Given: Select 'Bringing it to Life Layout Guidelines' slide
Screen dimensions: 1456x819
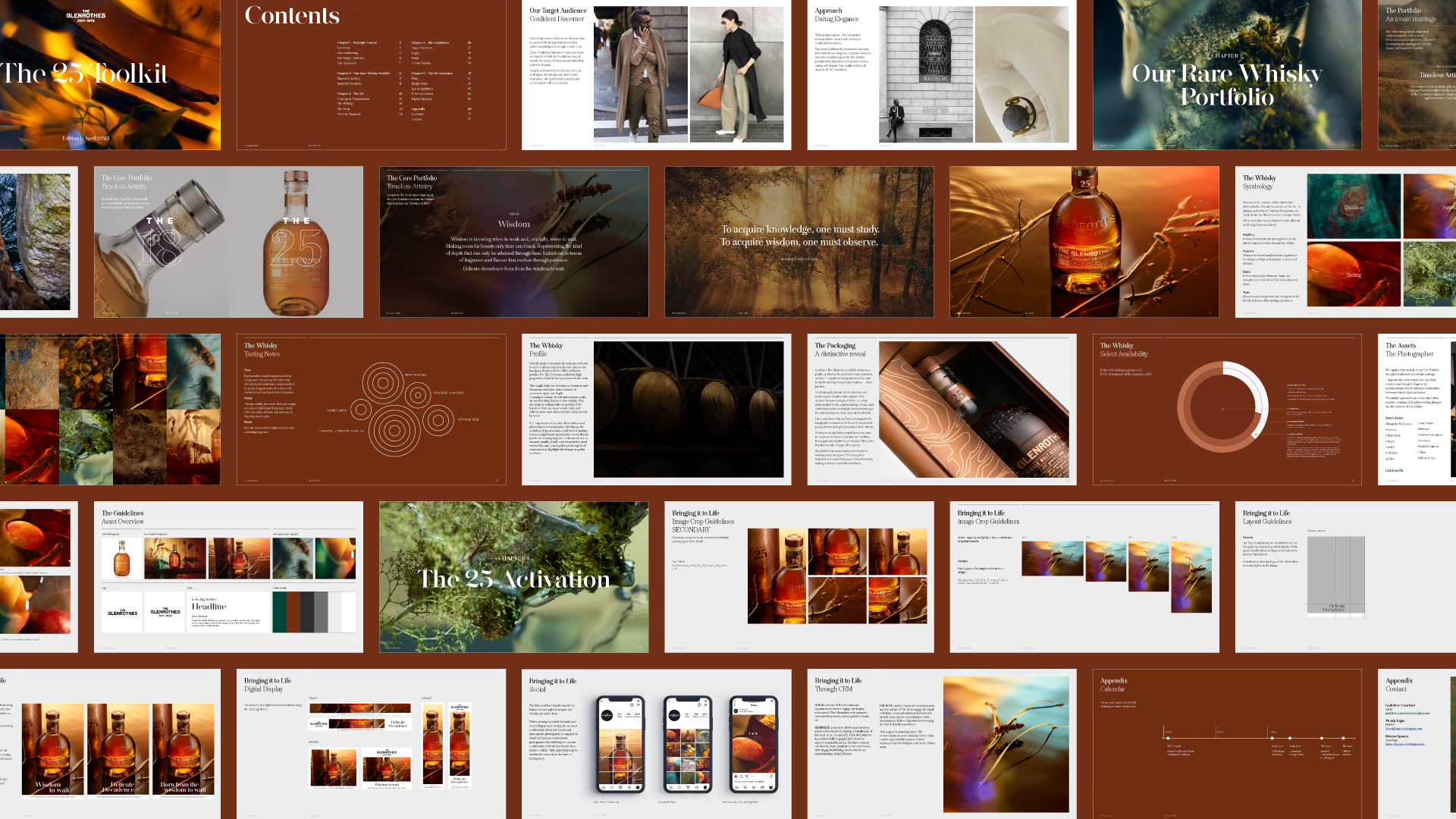Looking at the screenshot, I should 1345,577.
